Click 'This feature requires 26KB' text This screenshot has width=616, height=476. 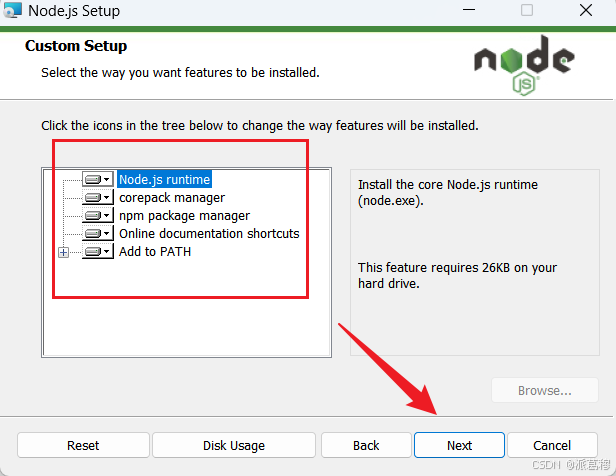click(x=457, y=275)
